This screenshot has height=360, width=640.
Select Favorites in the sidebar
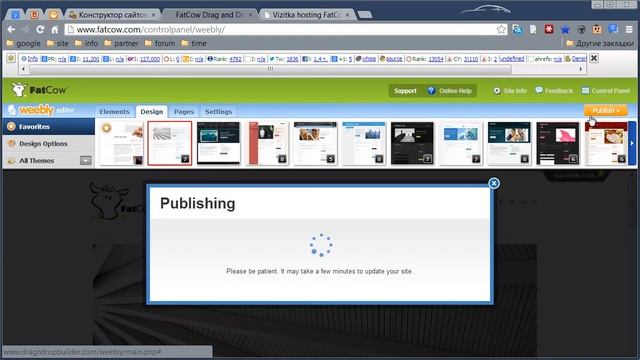click(x=48, y=127)
